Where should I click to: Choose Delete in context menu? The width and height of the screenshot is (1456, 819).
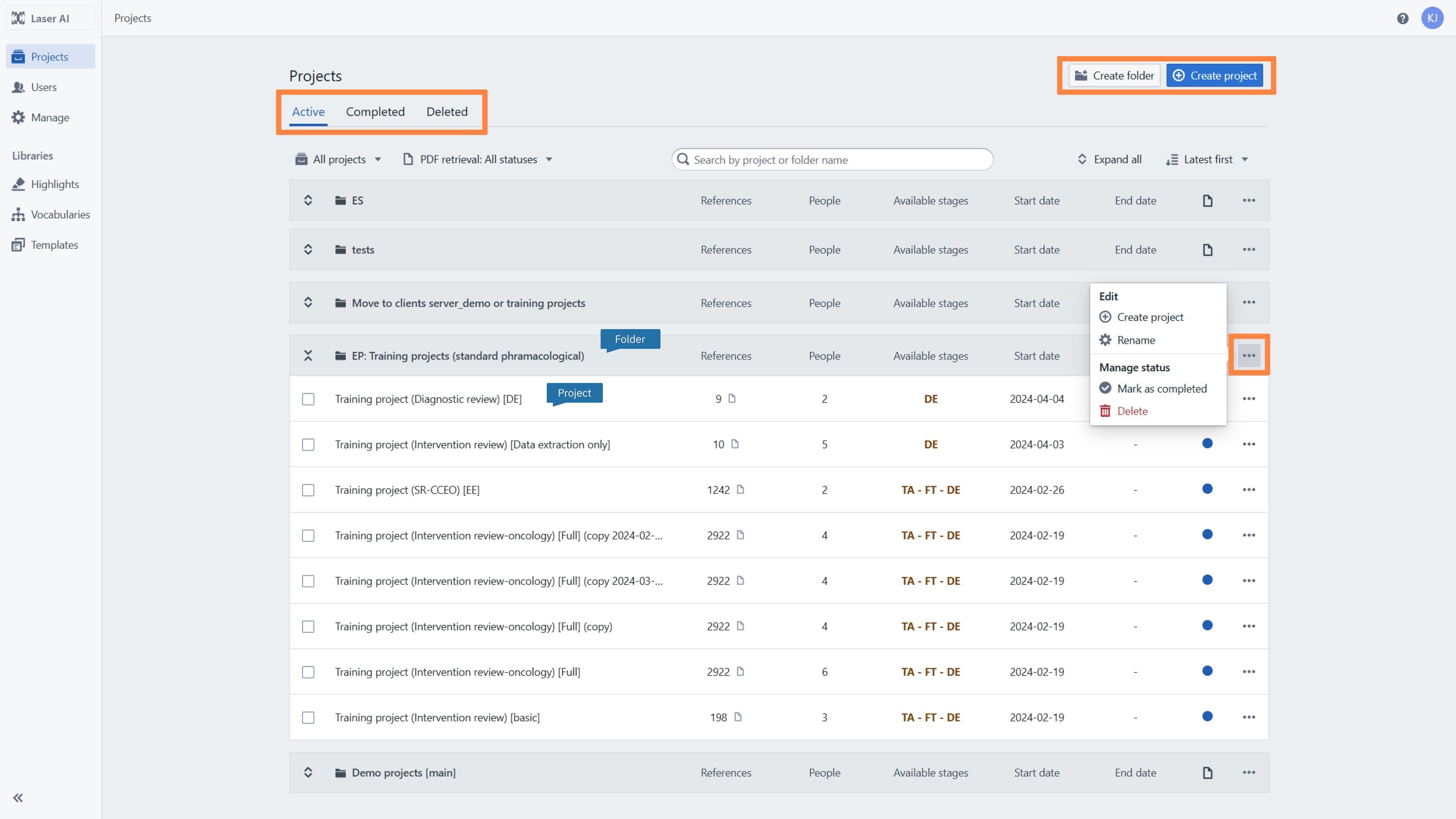1158,411
